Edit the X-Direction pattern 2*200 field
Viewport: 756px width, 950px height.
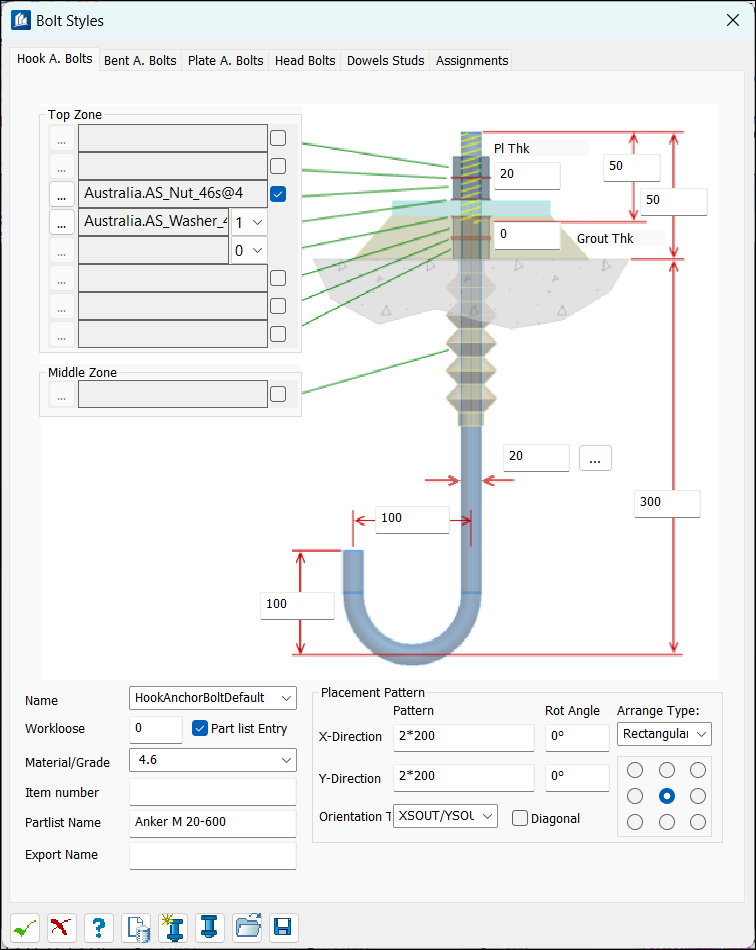463,737
